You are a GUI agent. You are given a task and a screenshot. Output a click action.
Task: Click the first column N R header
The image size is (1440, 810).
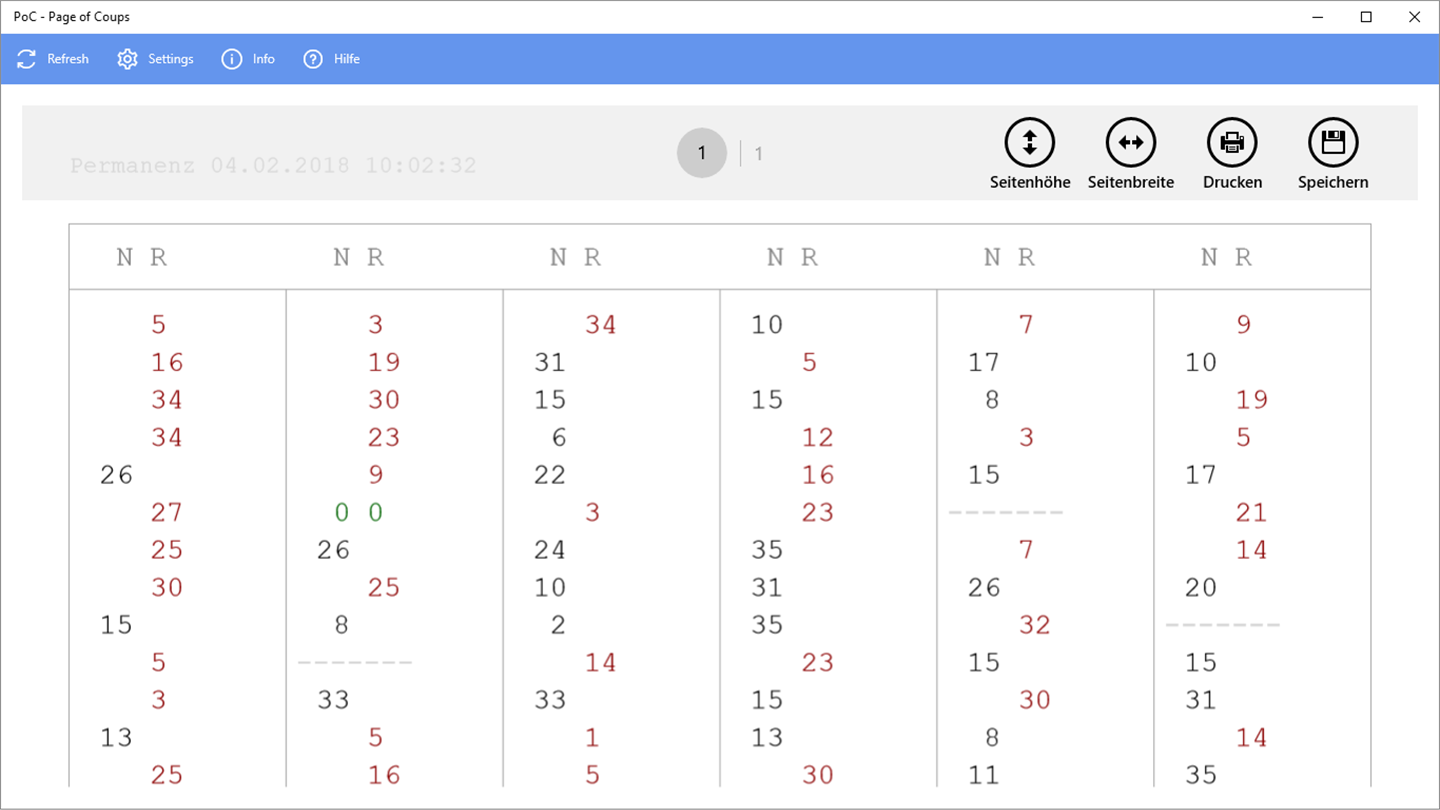pyautogui.click(x=142, y=258)
